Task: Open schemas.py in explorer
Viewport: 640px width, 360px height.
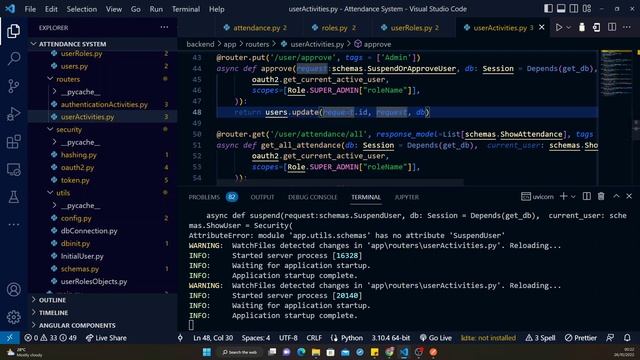Action: click(102, 269)
